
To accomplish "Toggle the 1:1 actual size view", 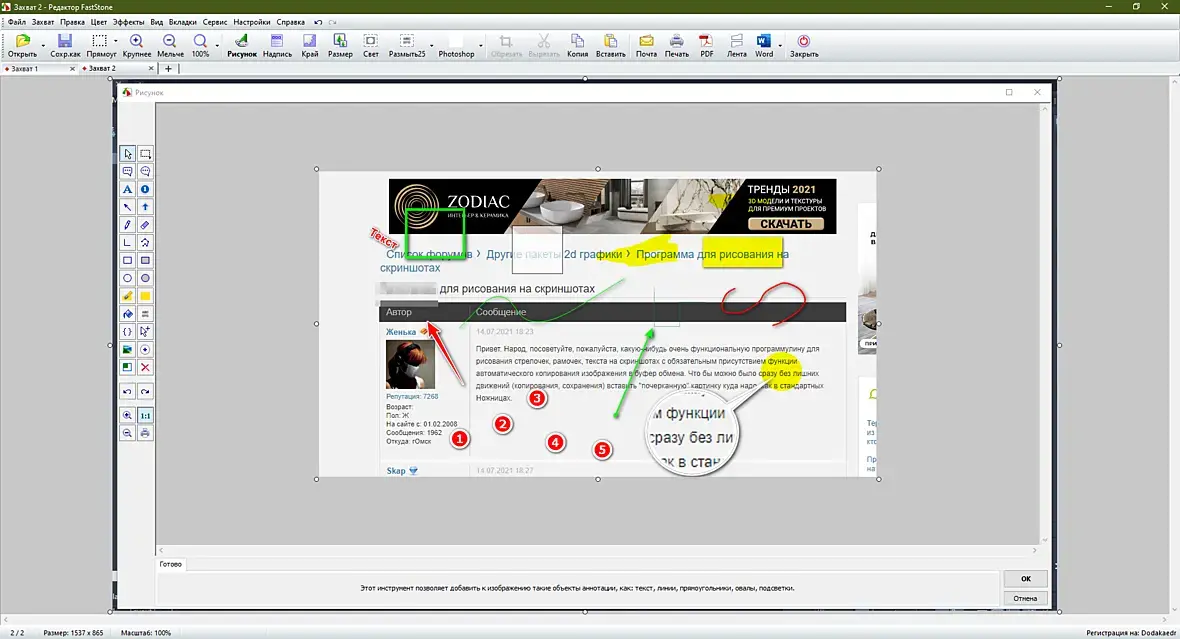I will click(145, 415).
